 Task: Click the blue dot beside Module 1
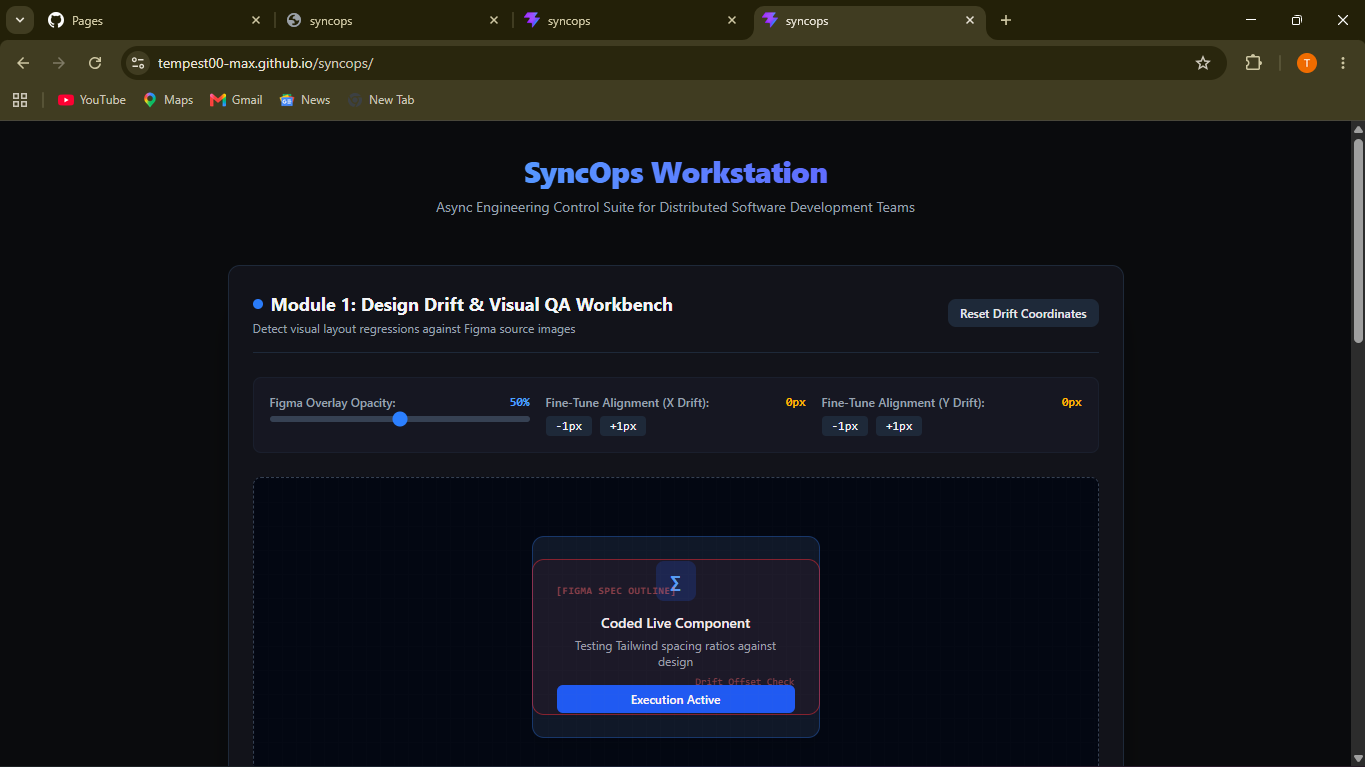pos(258,304)
